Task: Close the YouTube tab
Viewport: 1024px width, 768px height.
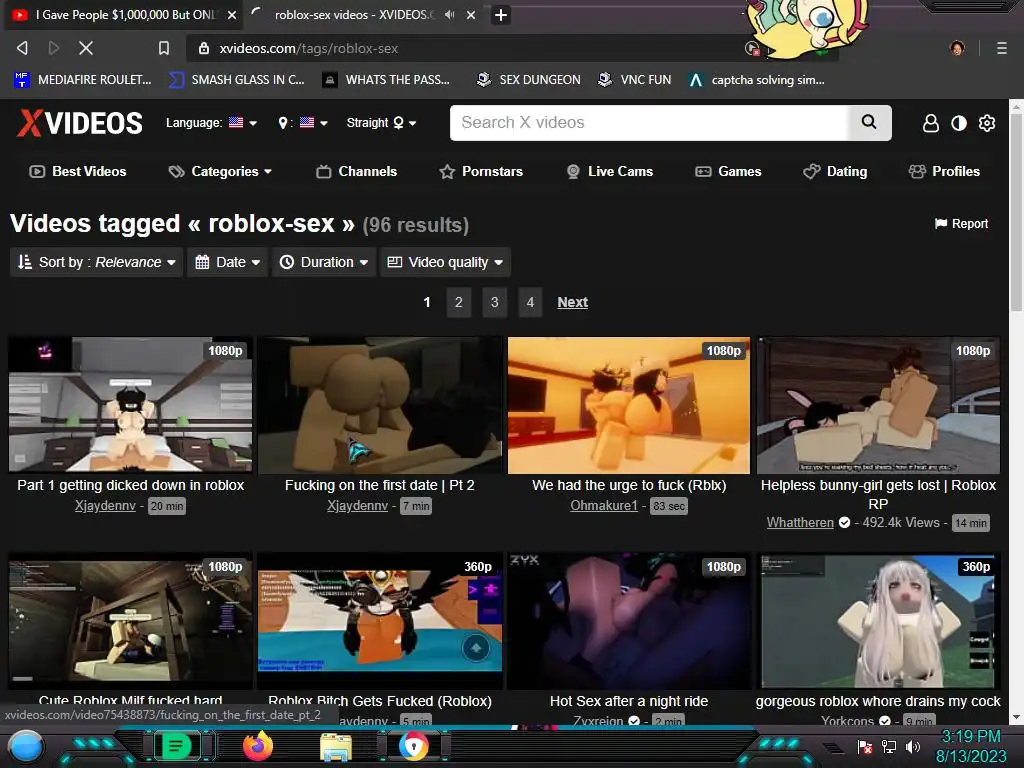Action: [x=232, y=14]
